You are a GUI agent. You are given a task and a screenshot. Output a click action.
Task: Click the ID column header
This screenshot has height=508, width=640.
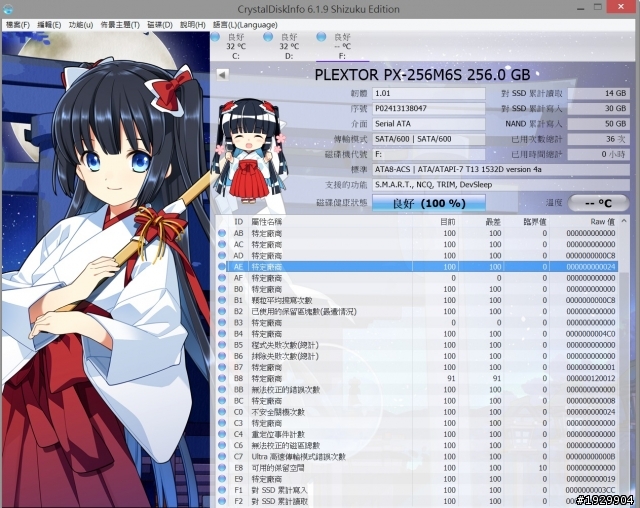click(238, 222)
